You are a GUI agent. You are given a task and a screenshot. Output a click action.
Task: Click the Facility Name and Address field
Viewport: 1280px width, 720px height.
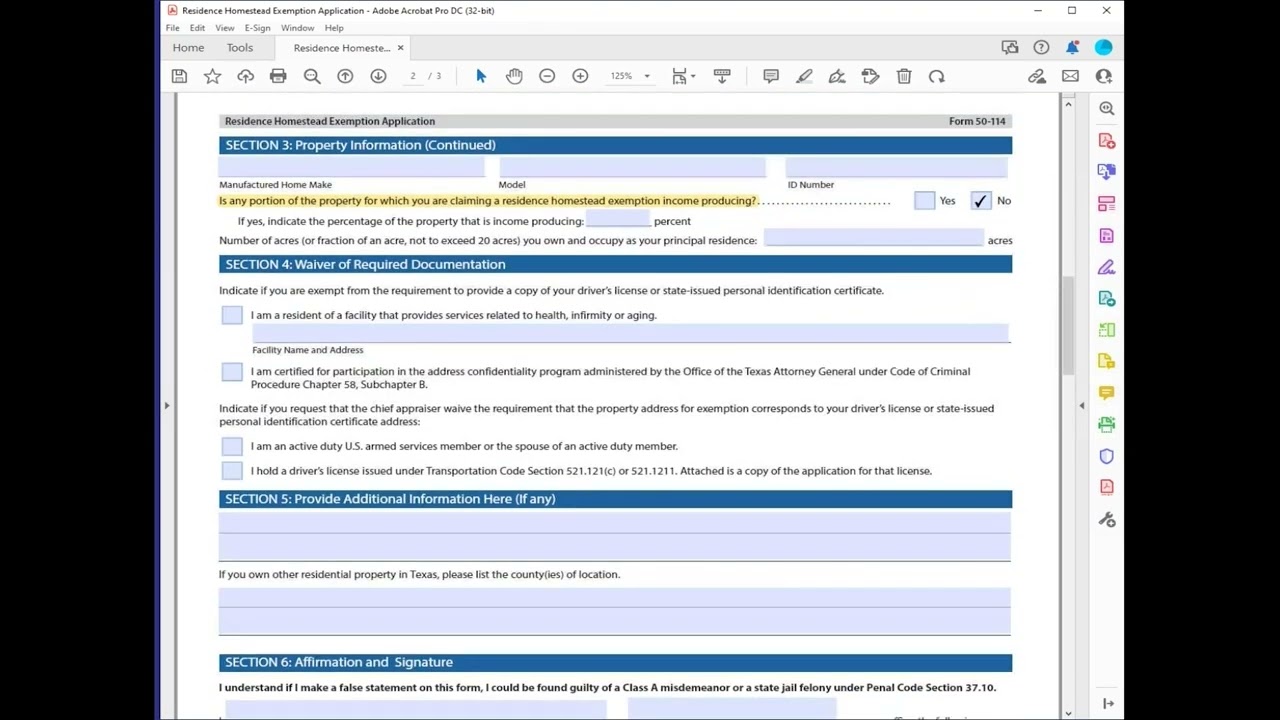[631, 334]
